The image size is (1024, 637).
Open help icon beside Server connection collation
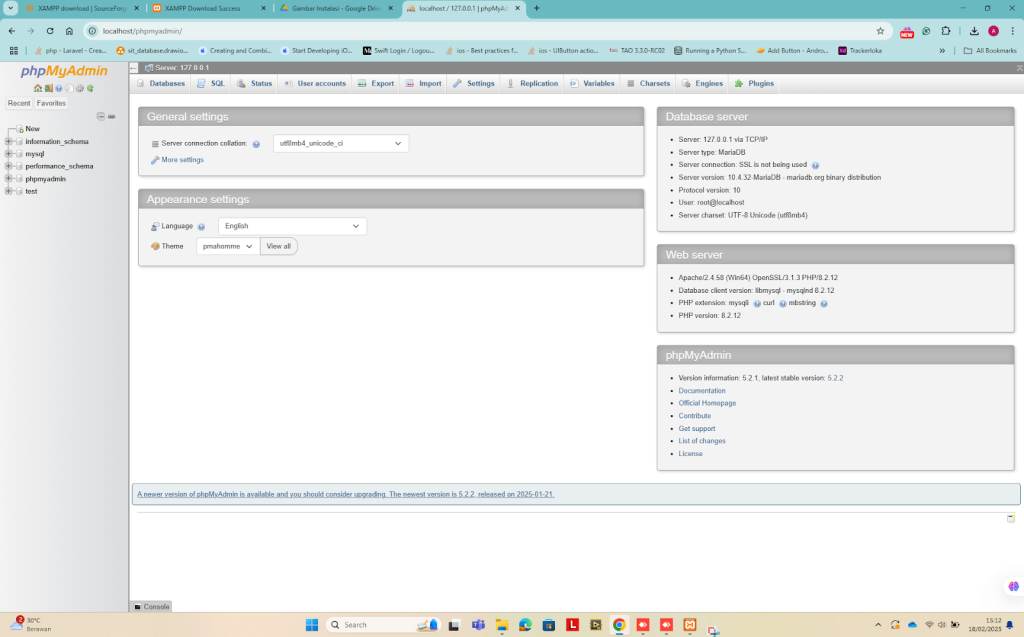256,144
